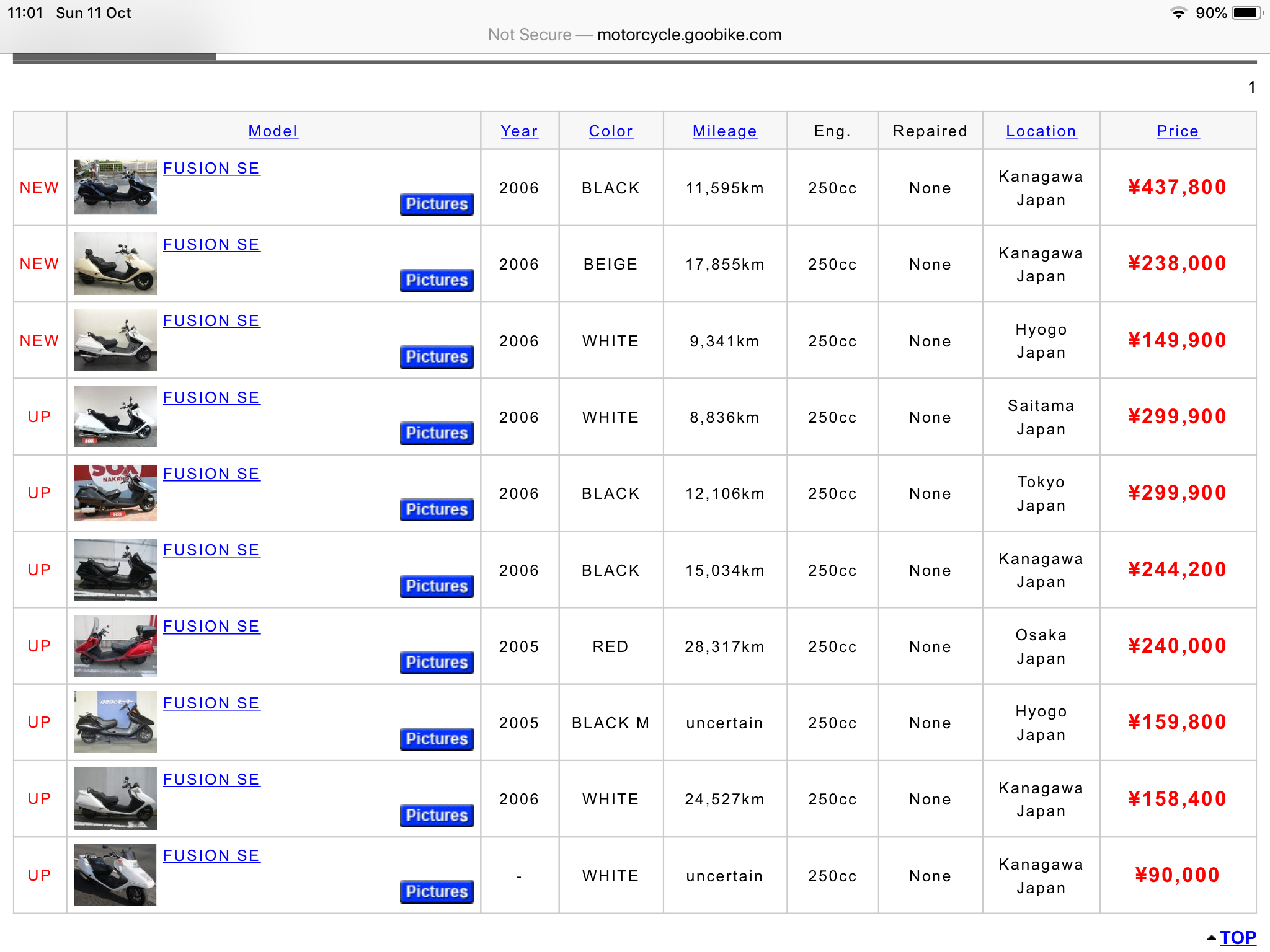Click Pictures button for the beige Fusion SE
The image size is (1270, 952).
tap(437, 280)
